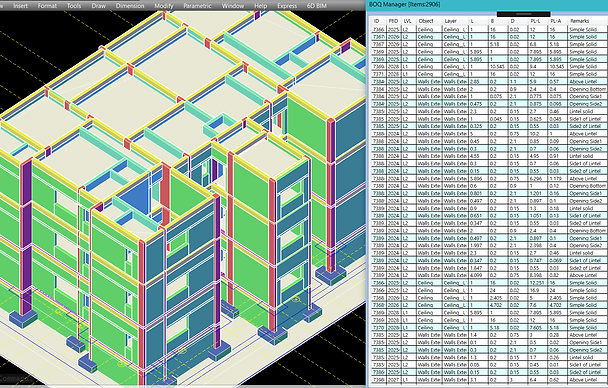Open the Express menu
This screenshot has width=608, height=388.
(x=287, y=6)
